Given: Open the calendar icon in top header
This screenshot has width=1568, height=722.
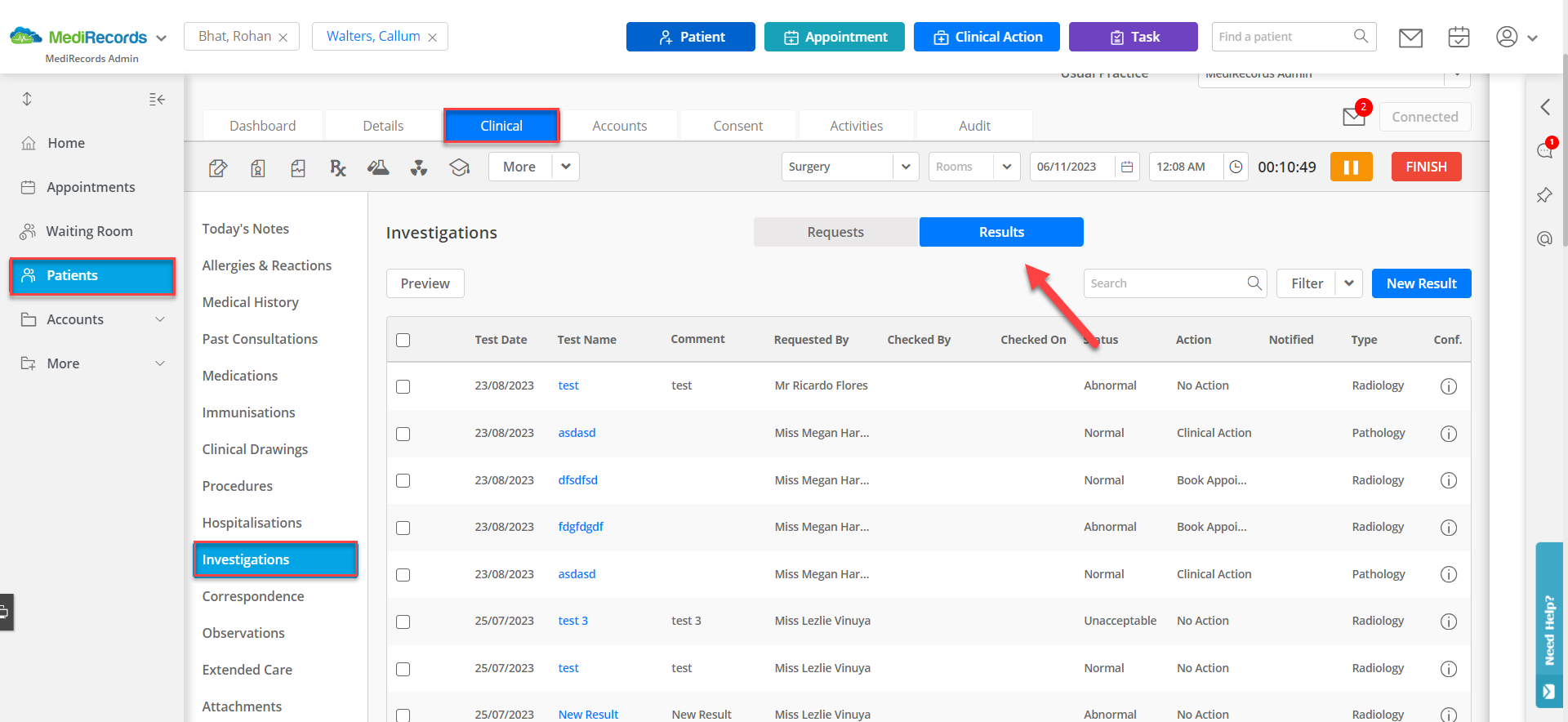Looking at the screenshot, I should [1459, 38].
